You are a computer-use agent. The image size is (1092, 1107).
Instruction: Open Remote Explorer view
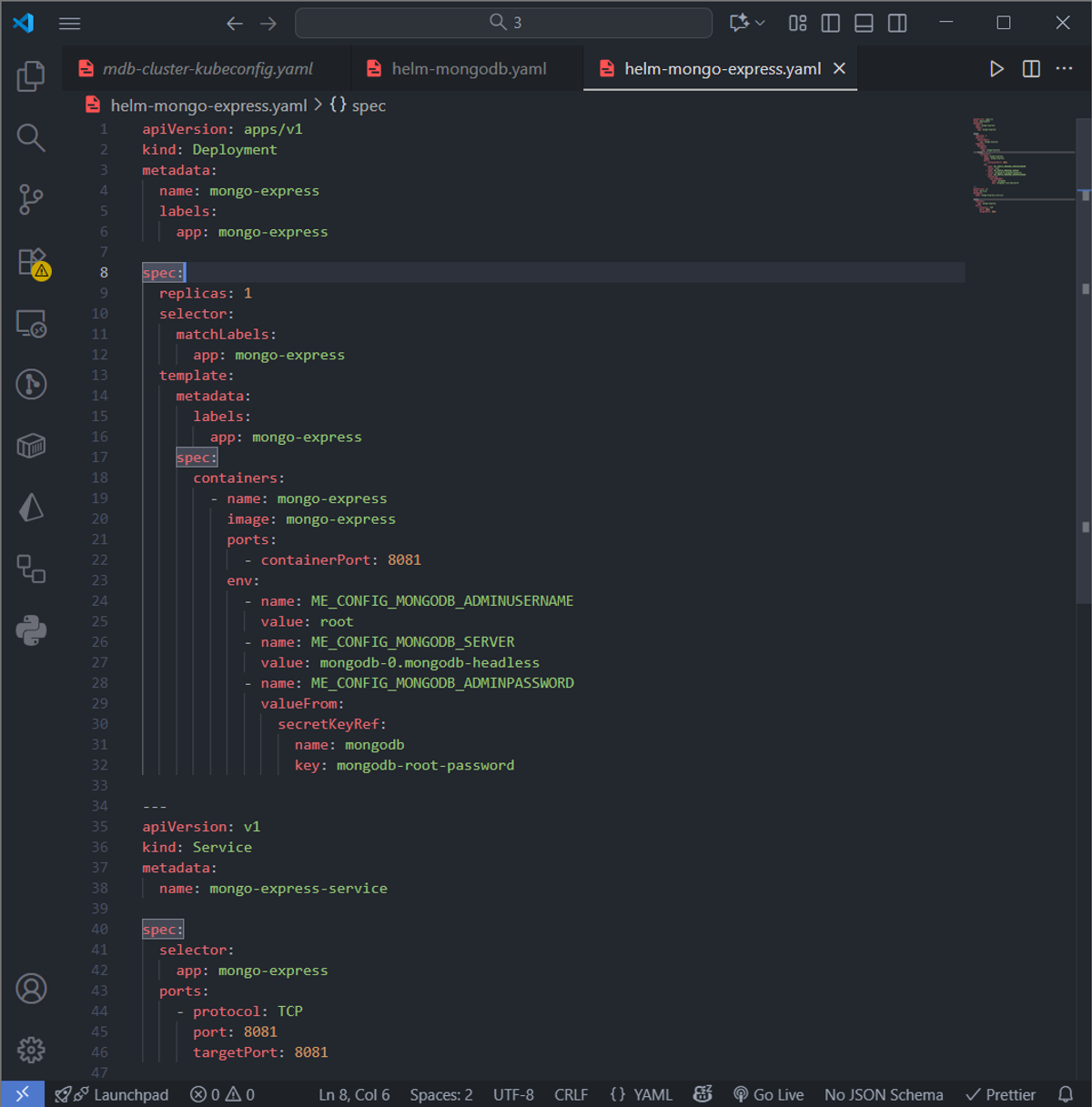31,324
